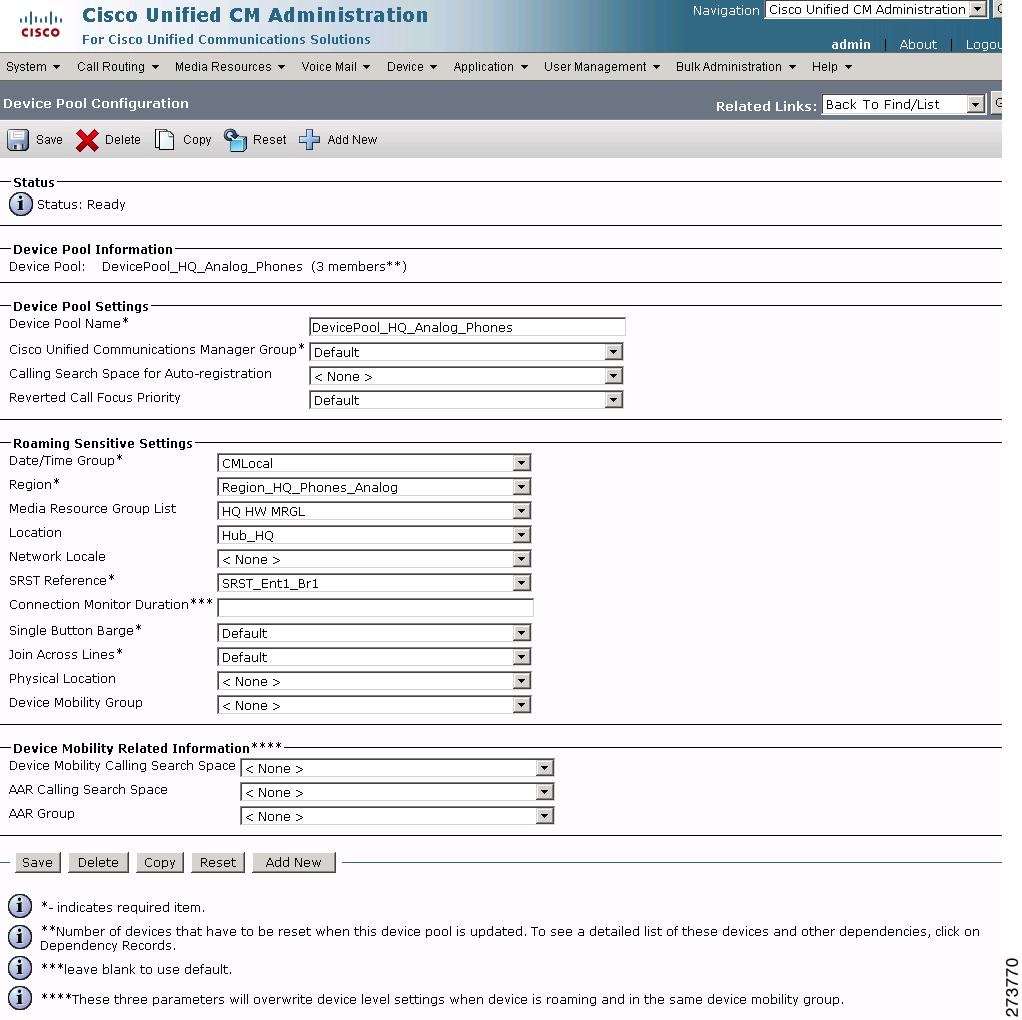This screenshot has height=1020, width=1022.
Task: Click the Reset icon in toolbar
Action: (235, 139)
